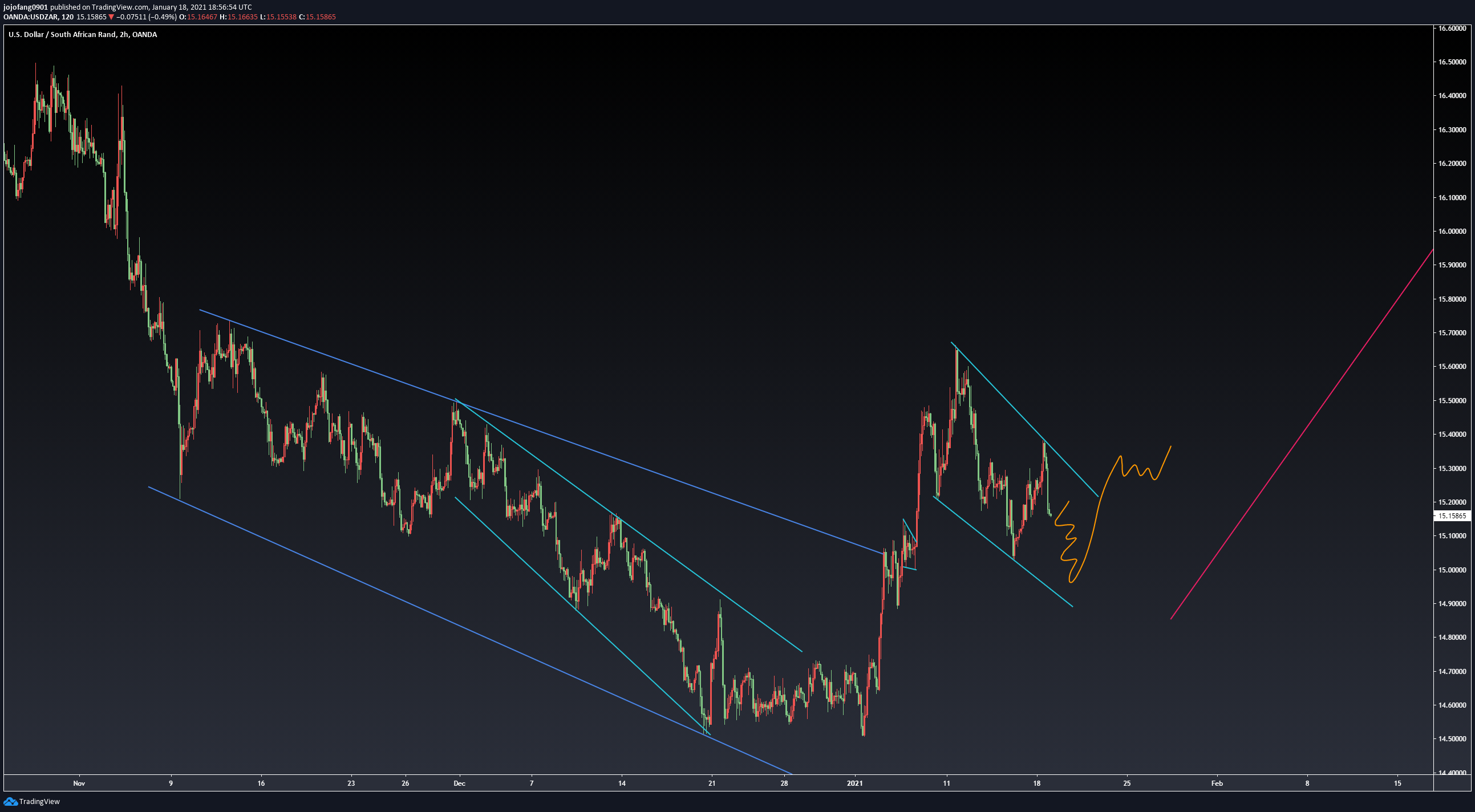1475x812 pixels.
Task: Click the Dec label on time axis
Action: point(459,783)
